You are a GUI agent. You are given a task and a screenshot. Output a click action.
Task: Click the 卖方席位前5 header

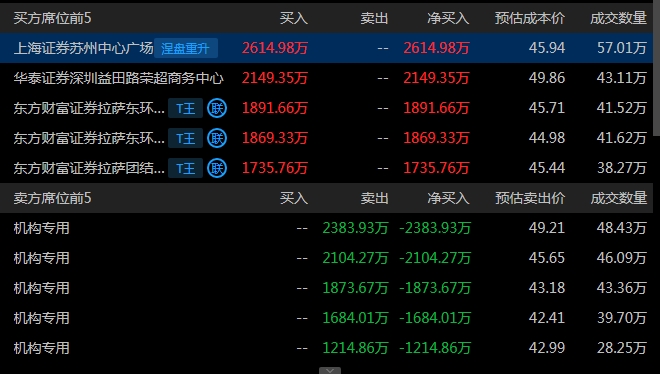coord(52,198)
